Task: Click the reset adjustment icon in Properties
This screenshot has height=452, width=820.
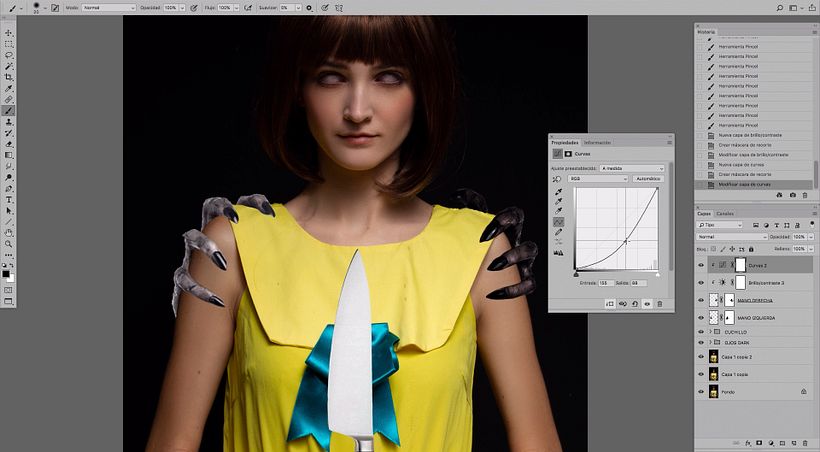Action: click(x=635, y=303)
